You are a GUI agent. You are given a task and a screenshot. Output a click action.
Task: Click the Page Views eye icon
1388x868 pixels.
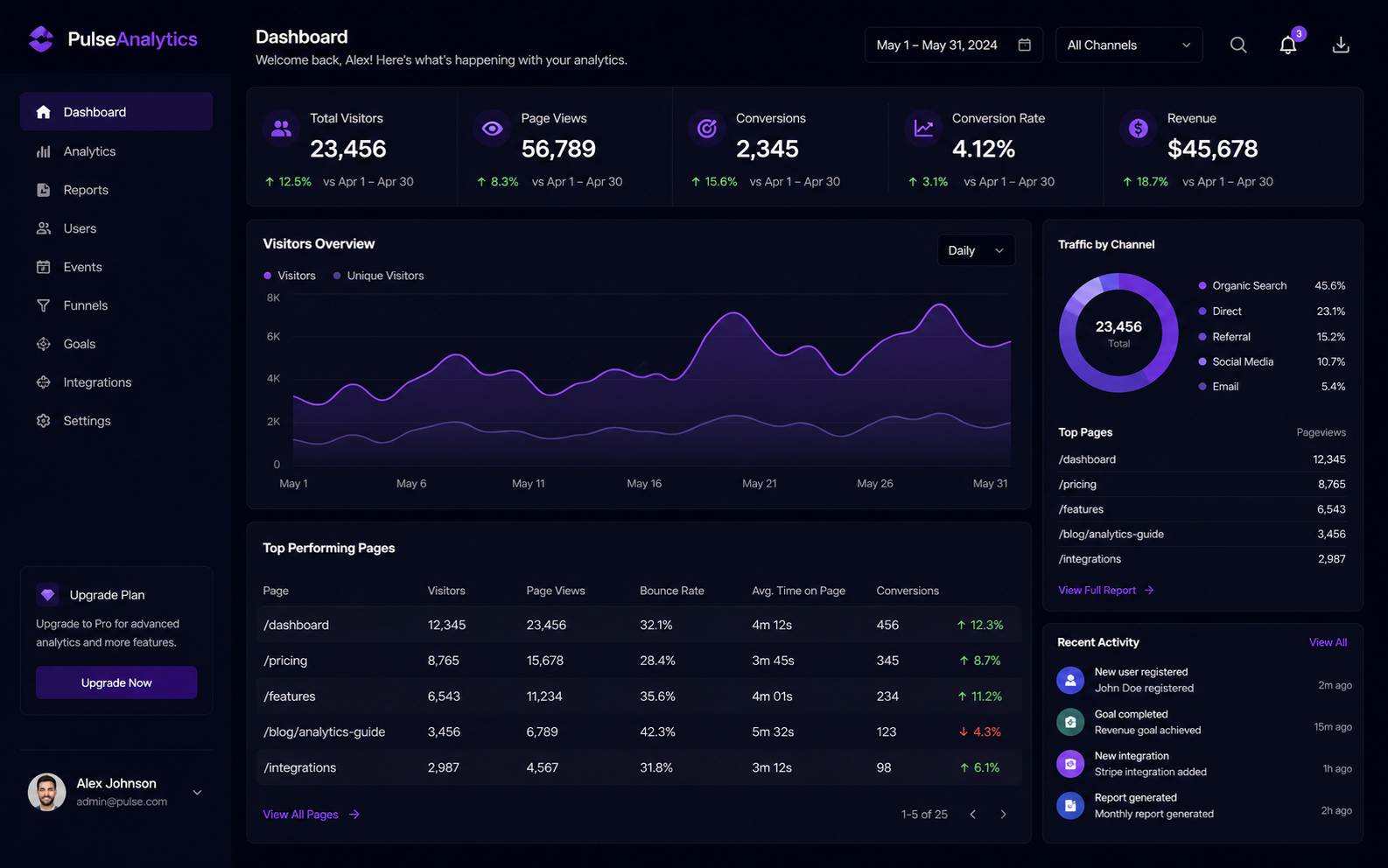coord(493,129)
